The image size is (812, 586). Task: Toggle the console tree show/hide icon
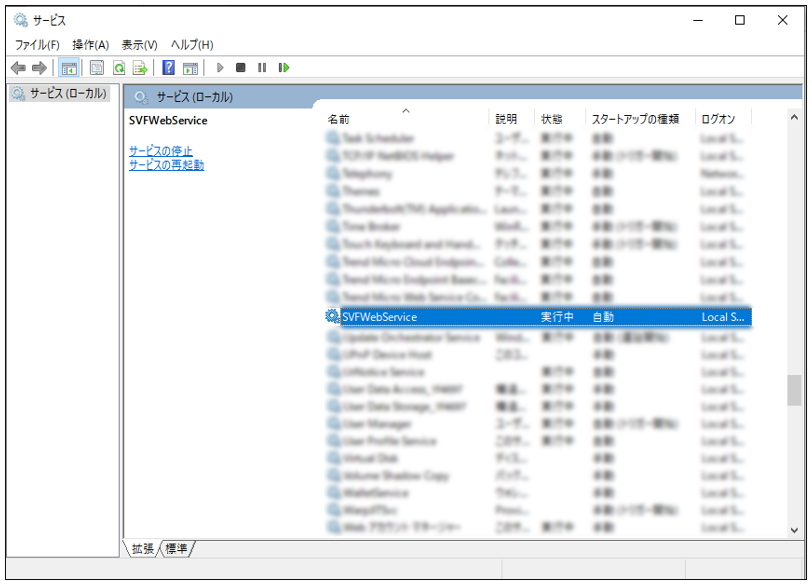(x=68, y=68)
